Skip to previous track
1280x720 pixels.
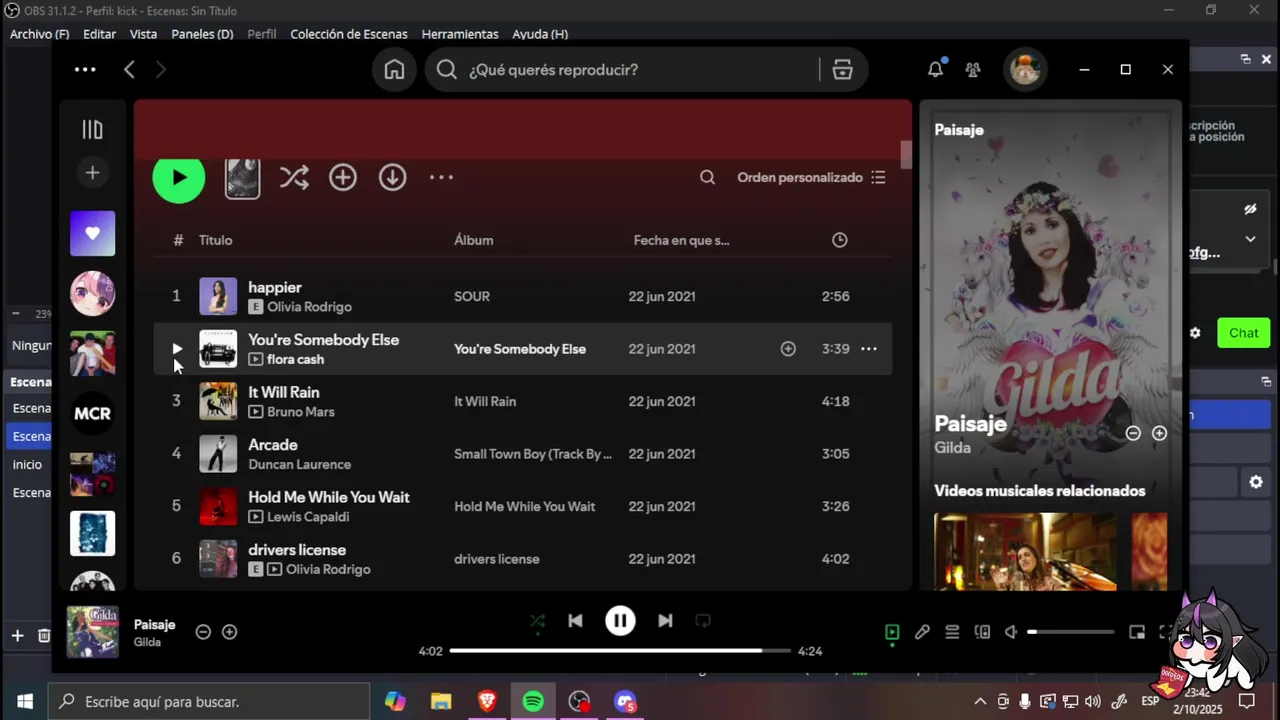pyautogui.click(x=575, y=621)
